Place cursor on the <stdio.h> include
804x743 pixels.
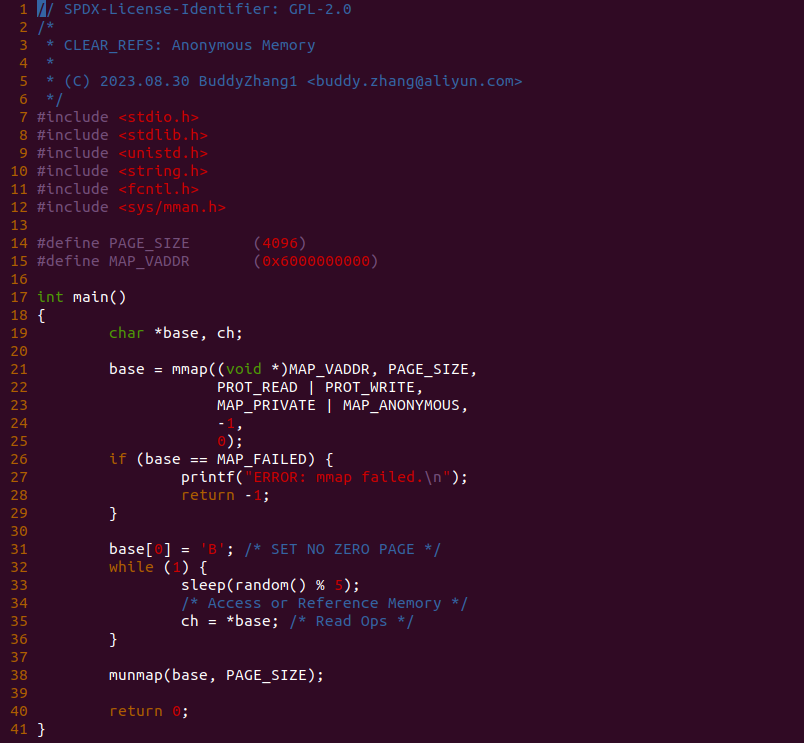158,117
